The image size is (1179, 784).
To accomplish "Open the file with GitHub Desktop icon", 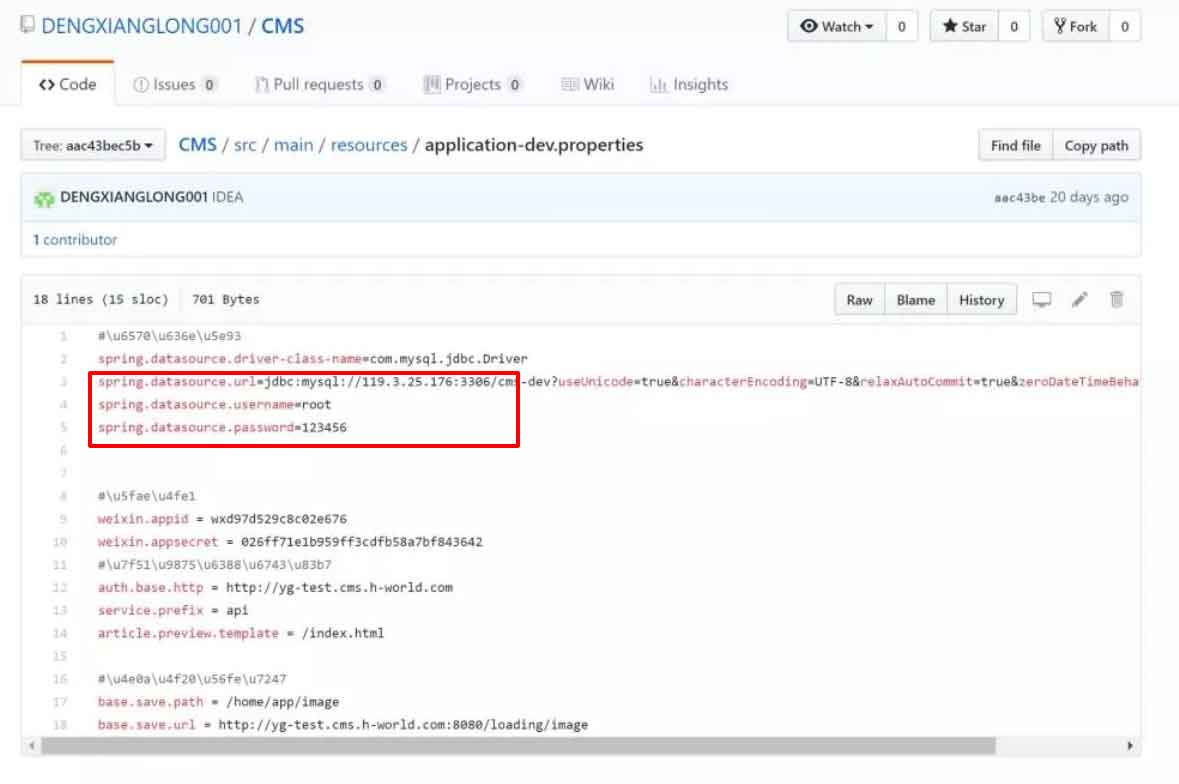I will [x=1041, y=299].
